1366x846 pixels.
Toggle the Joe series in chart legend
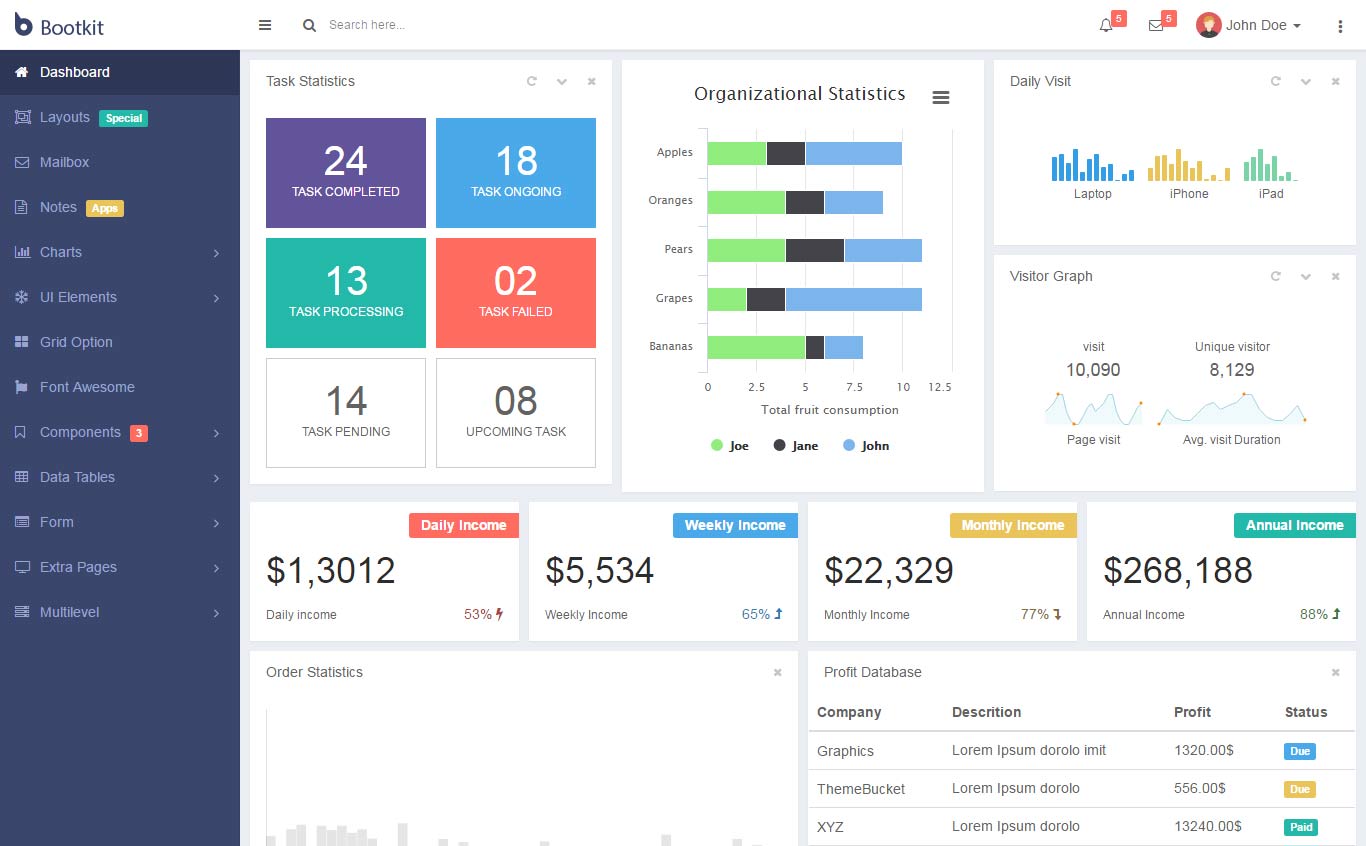[730, 446]
